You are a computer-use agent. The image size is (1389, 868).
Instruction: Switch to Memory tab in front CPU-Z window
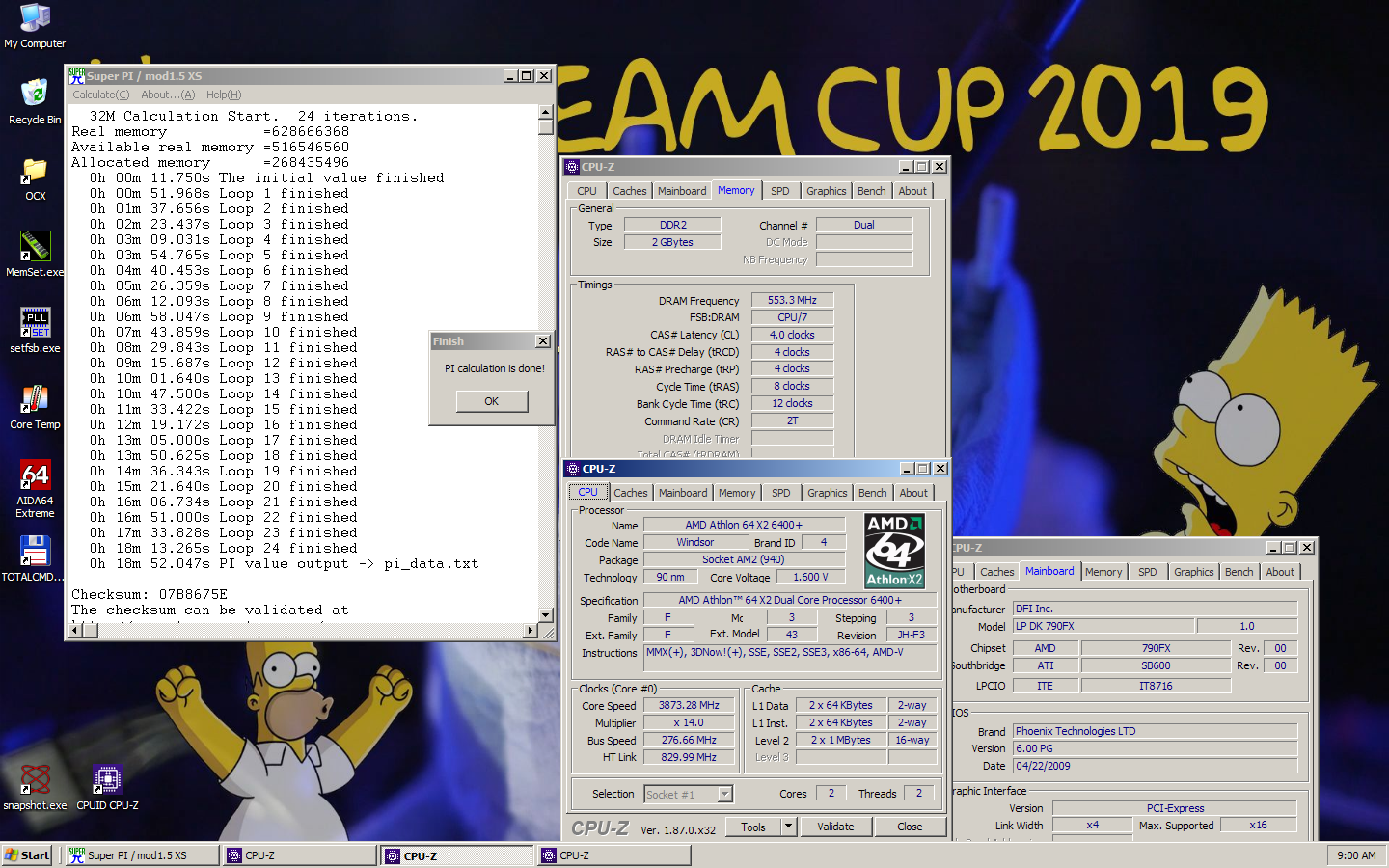point(737,493)
